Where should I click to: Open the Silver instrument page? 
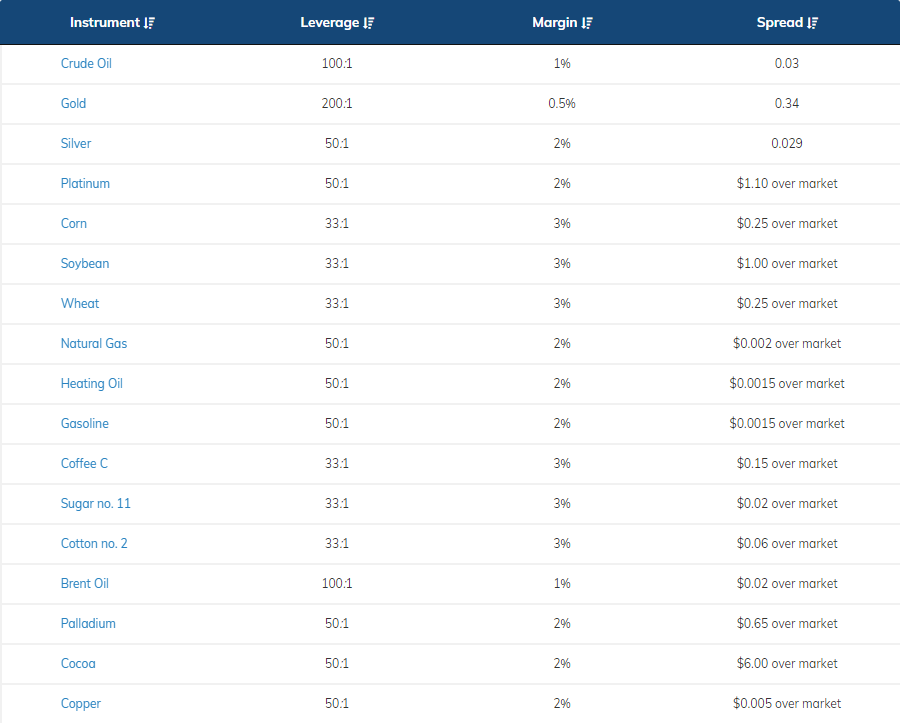[76, 143]
